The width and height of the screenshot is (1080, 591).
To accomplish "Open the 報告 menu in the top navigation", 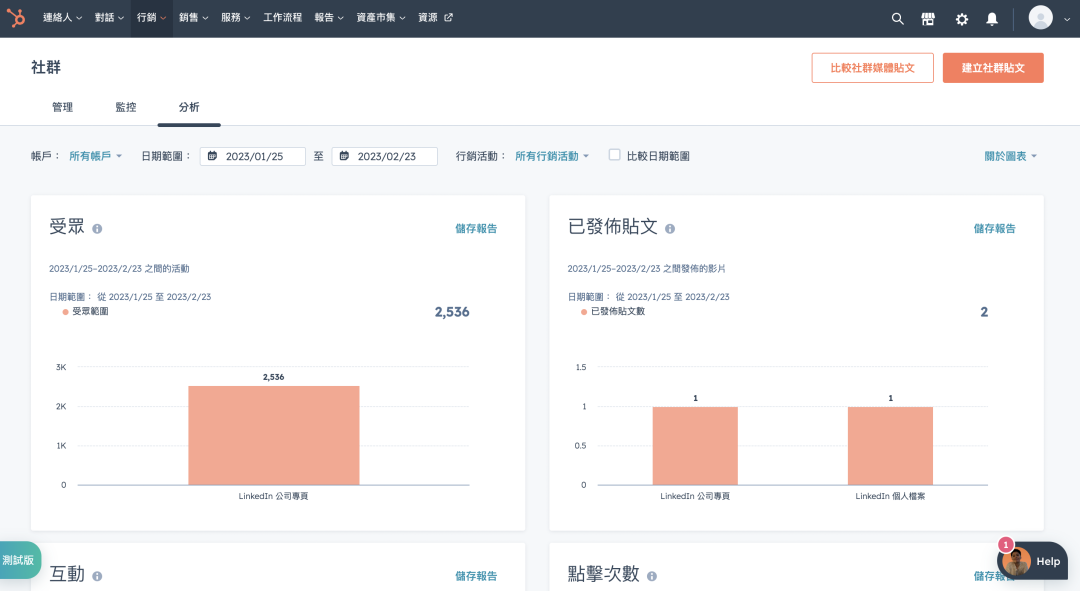I will tap(328, 17).
